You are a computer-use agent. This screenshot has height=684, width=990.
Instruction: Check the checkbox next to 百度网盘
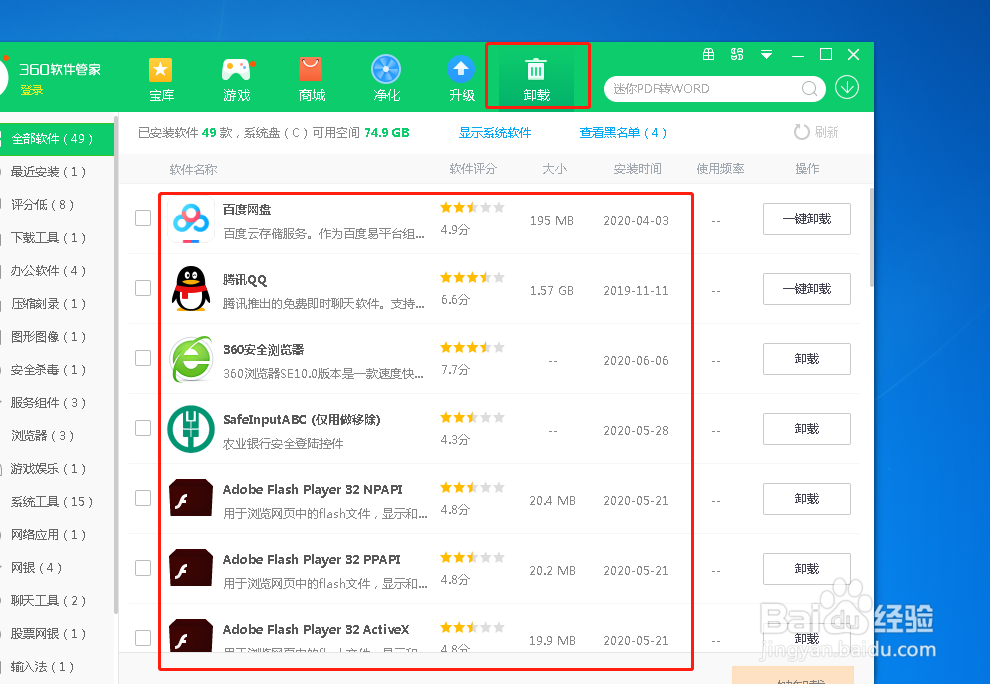pyautogui.click(x=143, y=218)
